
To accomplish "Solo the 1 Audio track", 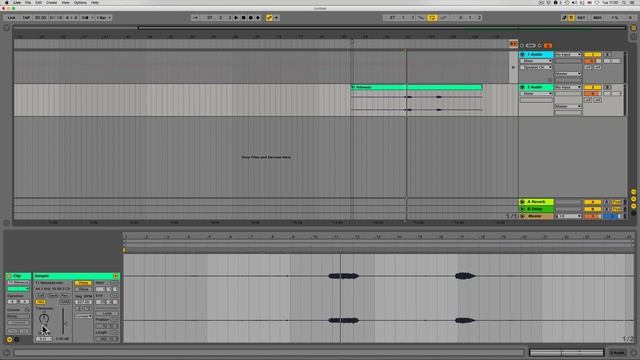I will click(x=608, y=54).
